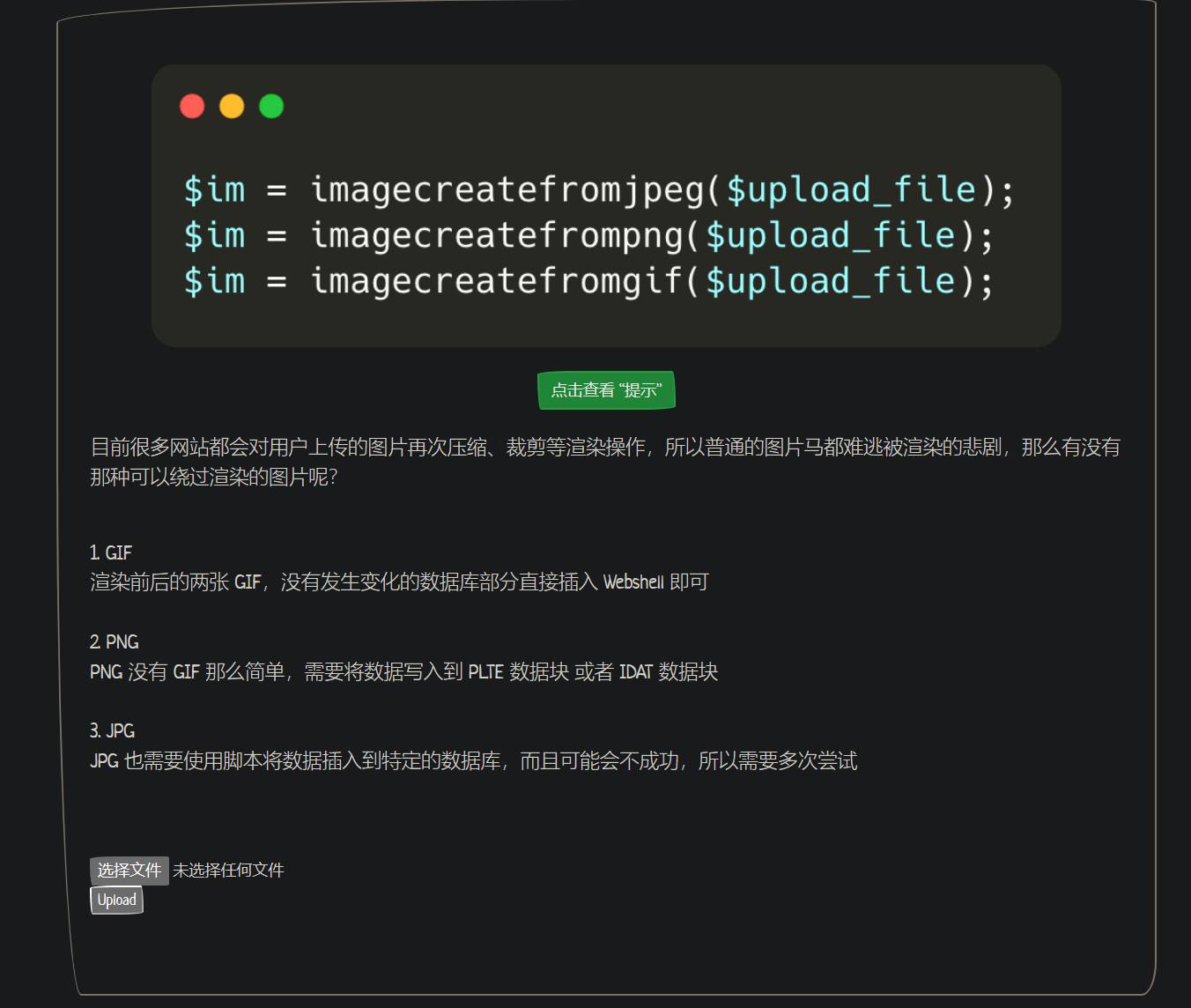
Task: Click the "3. JPG" heading
Action: (x=111, y=730)
